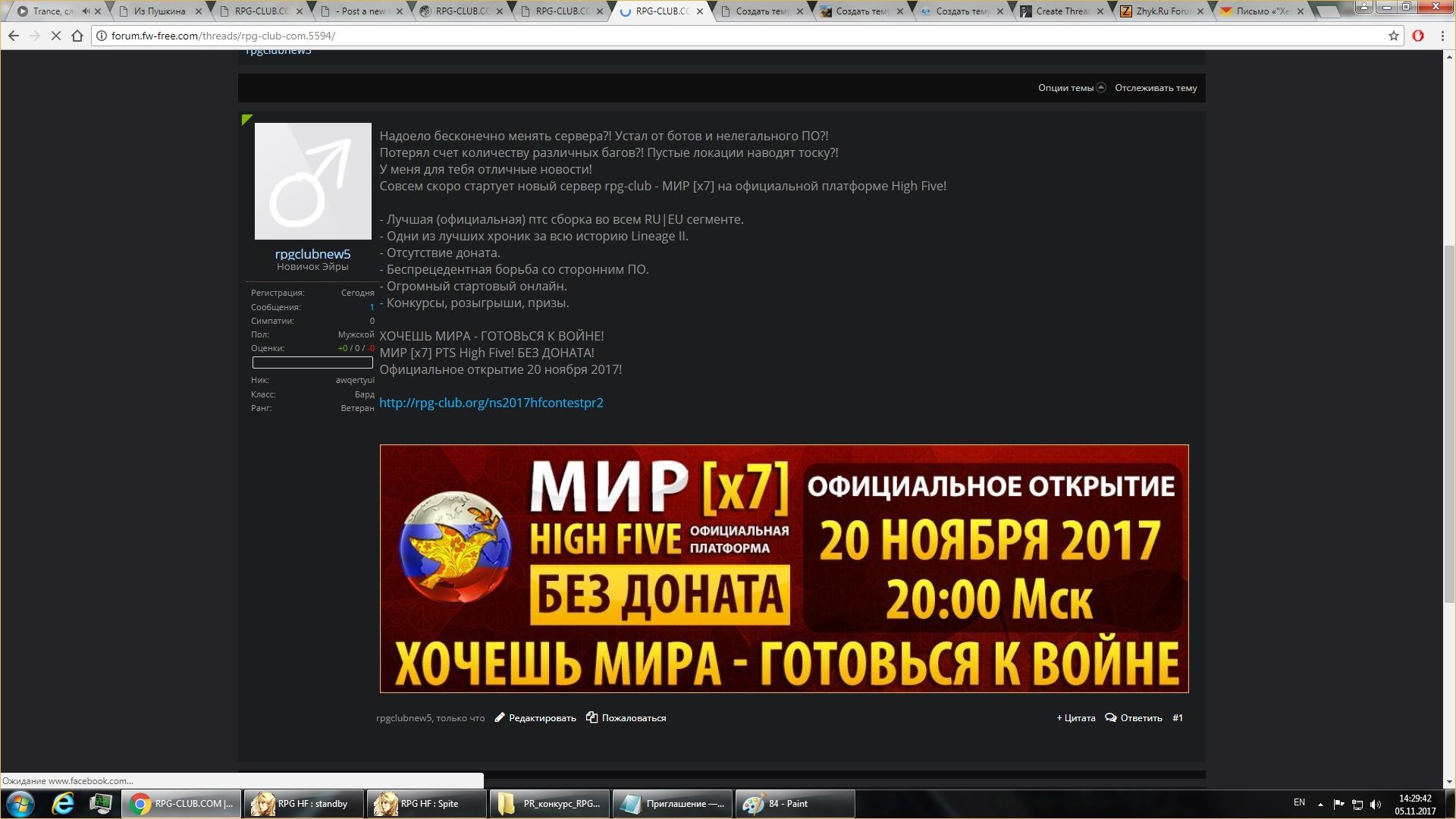Show hidden tray icons arrow
This screenshot has width=1456, height=819.
click(x=1320, y=805)
